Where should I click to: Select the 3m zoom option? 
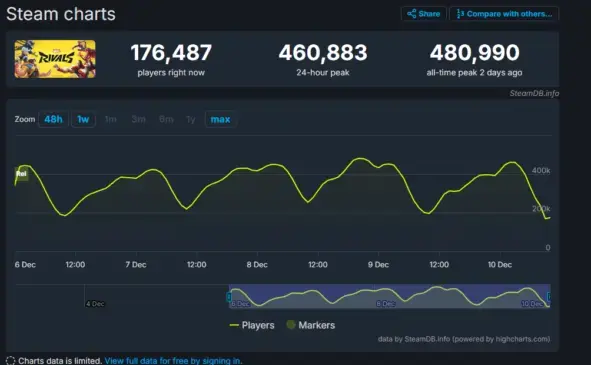click(138, 120)
